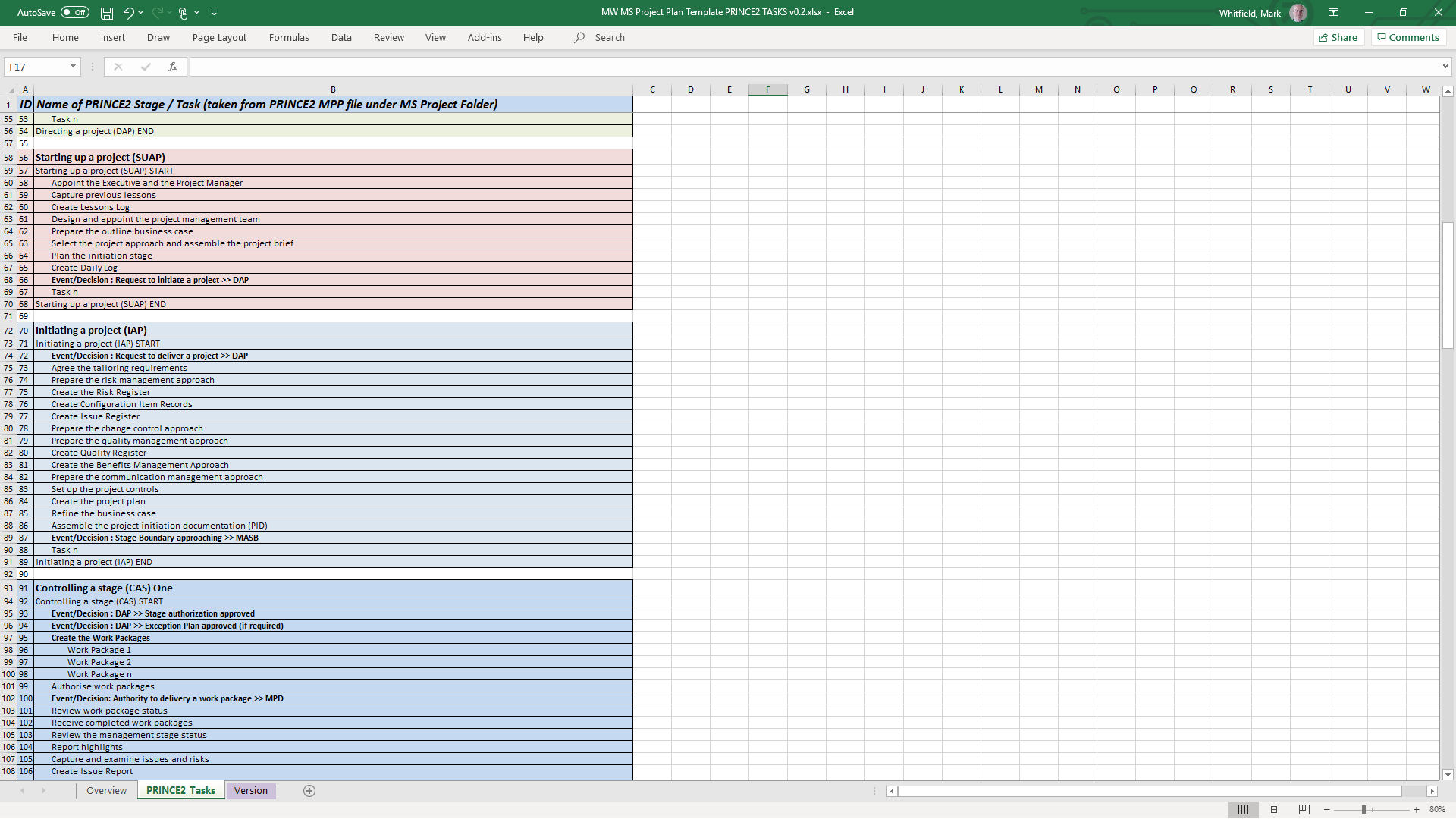Open Comments with the Comments button
1456x819 pixels.
(1407, 37)
